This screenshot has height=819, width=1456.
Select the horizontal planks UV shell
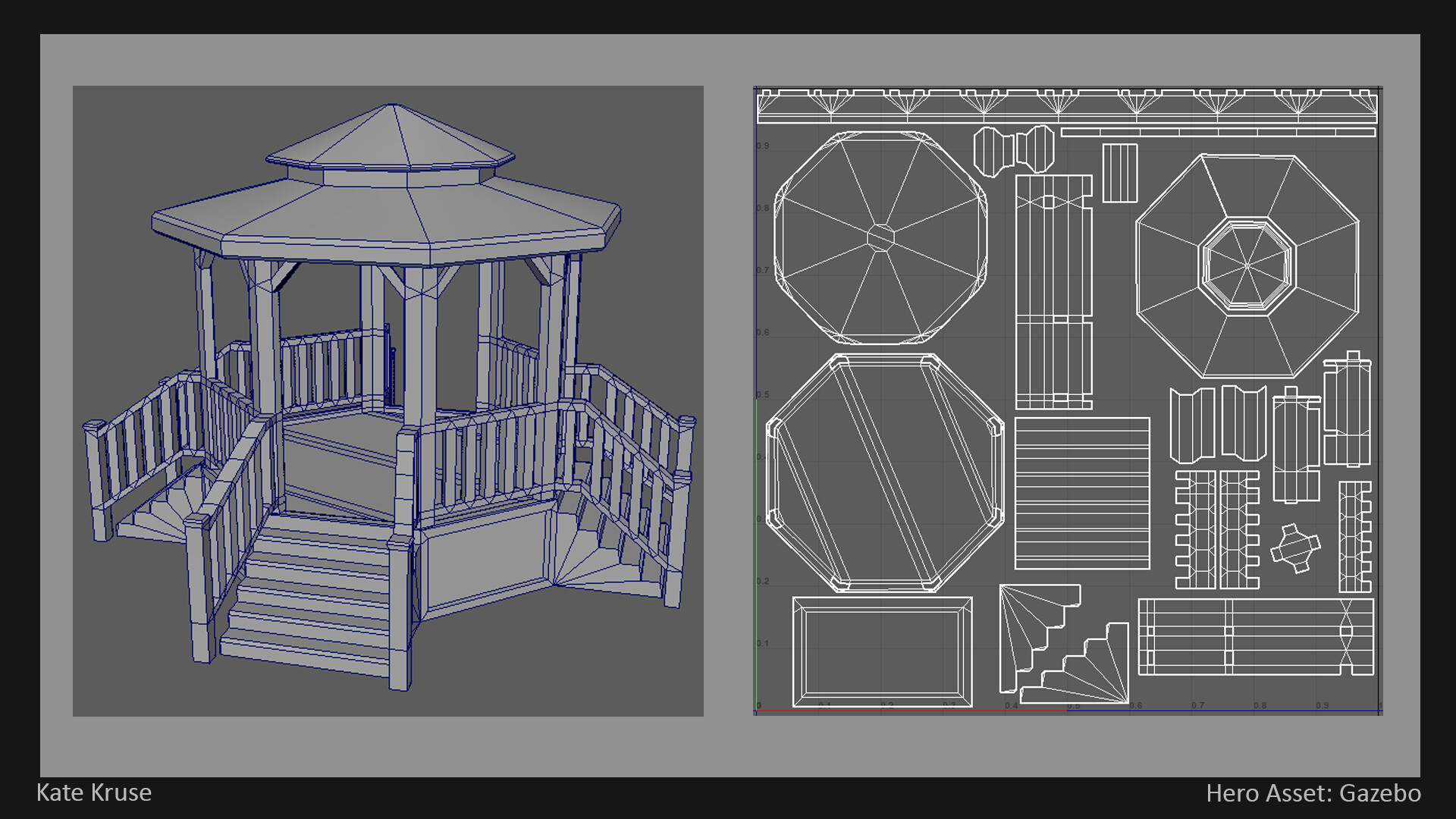[1082, 493]
